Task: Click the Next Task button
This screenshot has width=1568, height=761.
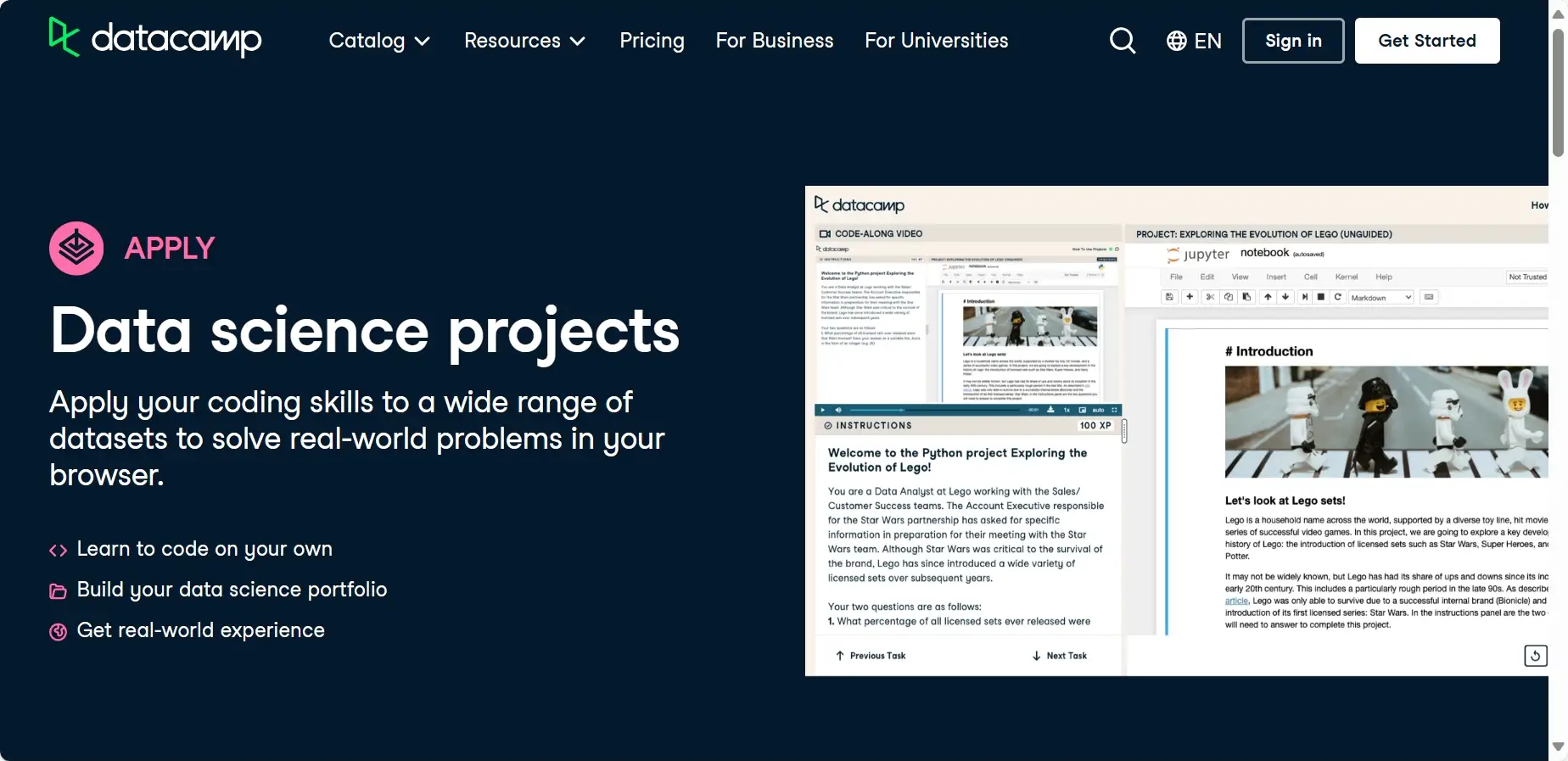Action: [x=1059, y=656]
